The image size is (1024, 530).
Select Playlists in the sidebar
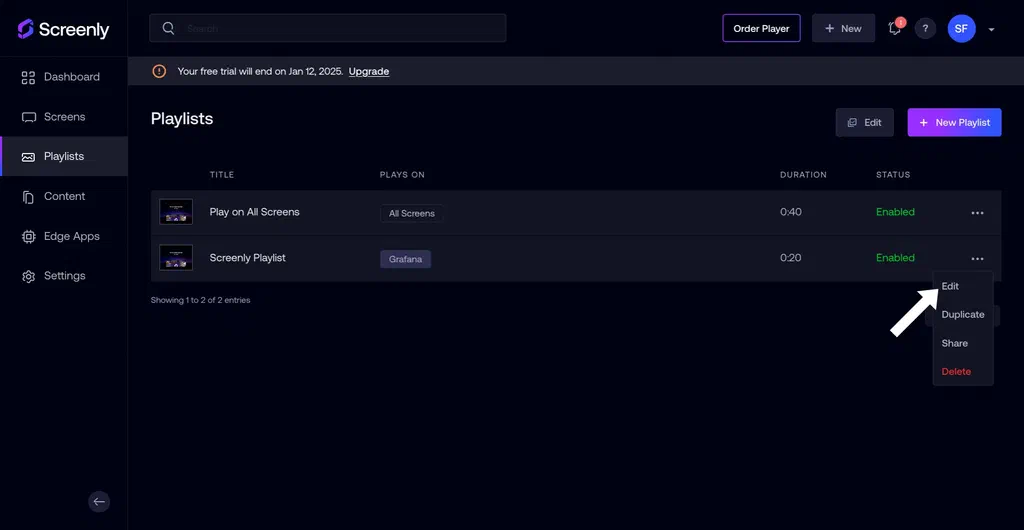click(x=63, y=157)
